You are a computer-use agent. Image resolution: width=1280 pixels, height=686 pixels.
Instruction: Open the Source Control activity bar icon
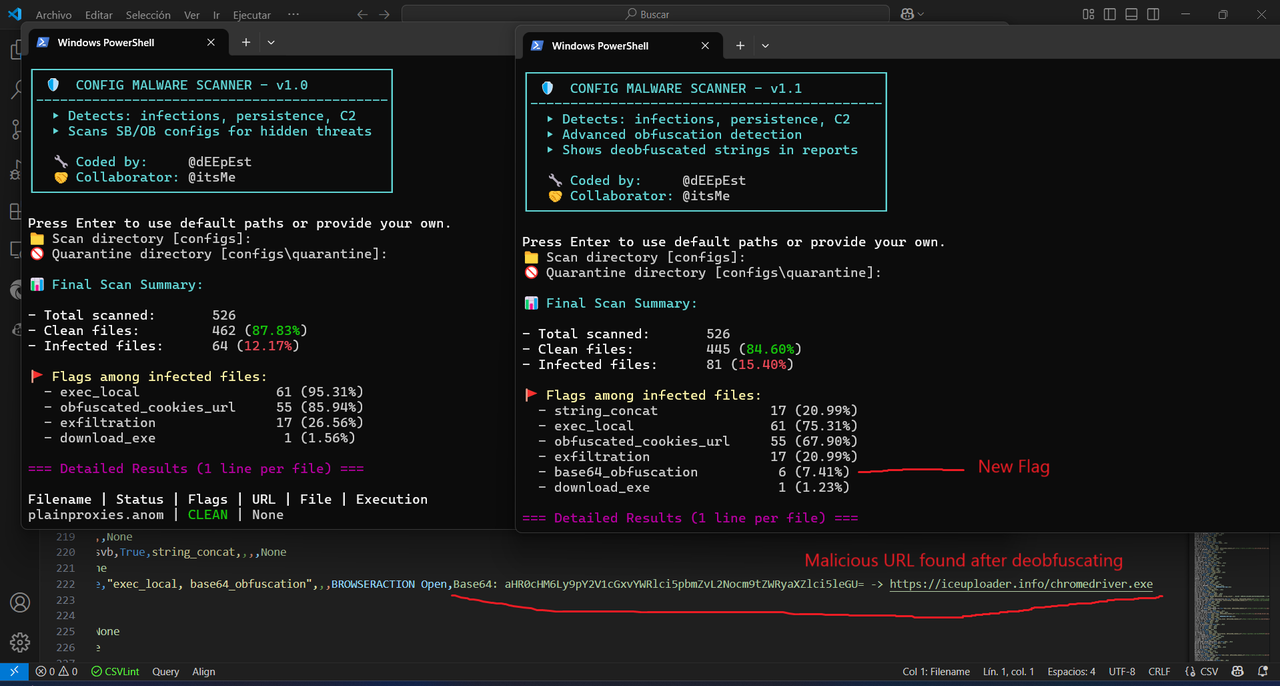coord(17,130)
